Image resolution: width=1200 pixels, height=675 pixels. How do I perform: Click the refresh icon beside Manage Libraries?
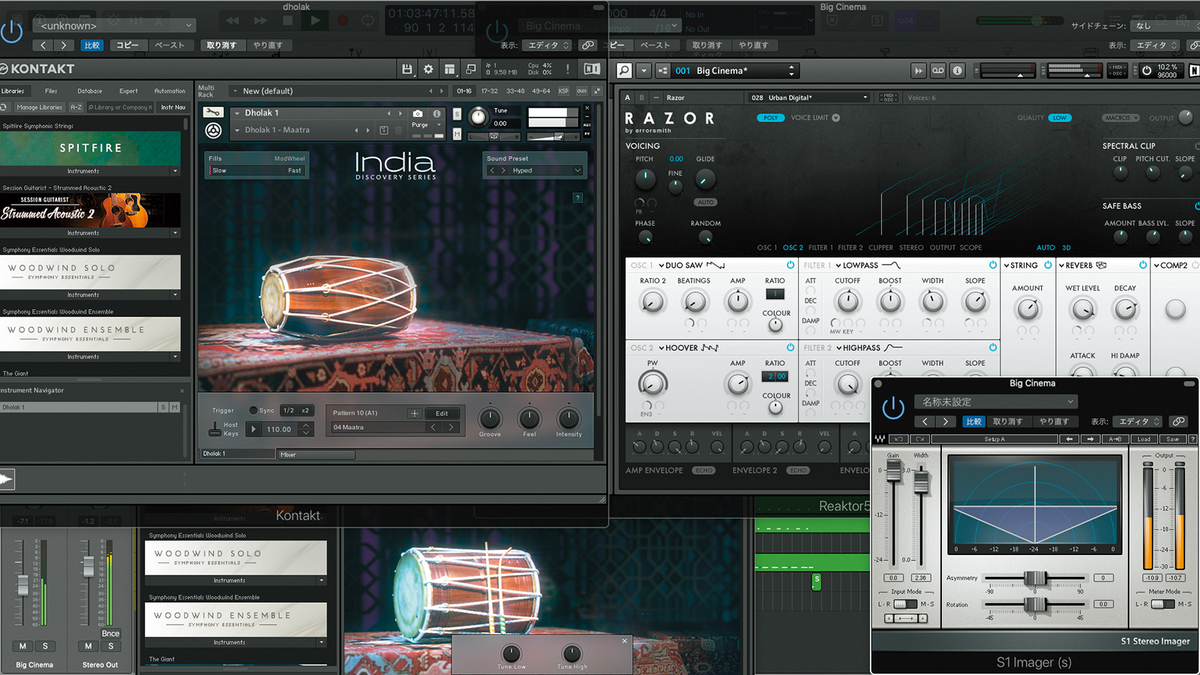click(x=4, y=107)
